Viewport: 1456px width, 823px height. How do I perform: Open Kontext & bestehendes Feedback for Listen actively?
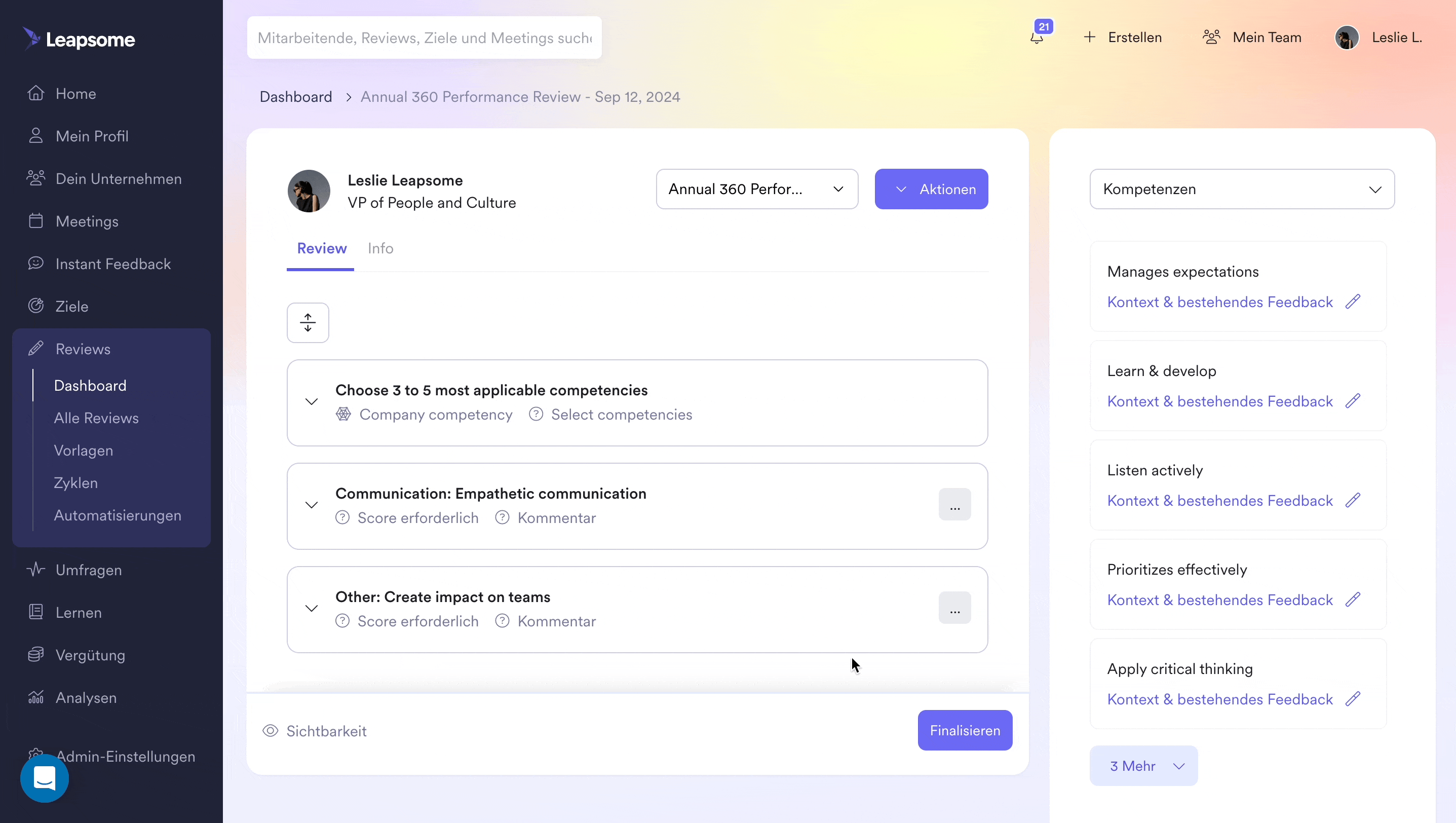[x=1220, y=500]
